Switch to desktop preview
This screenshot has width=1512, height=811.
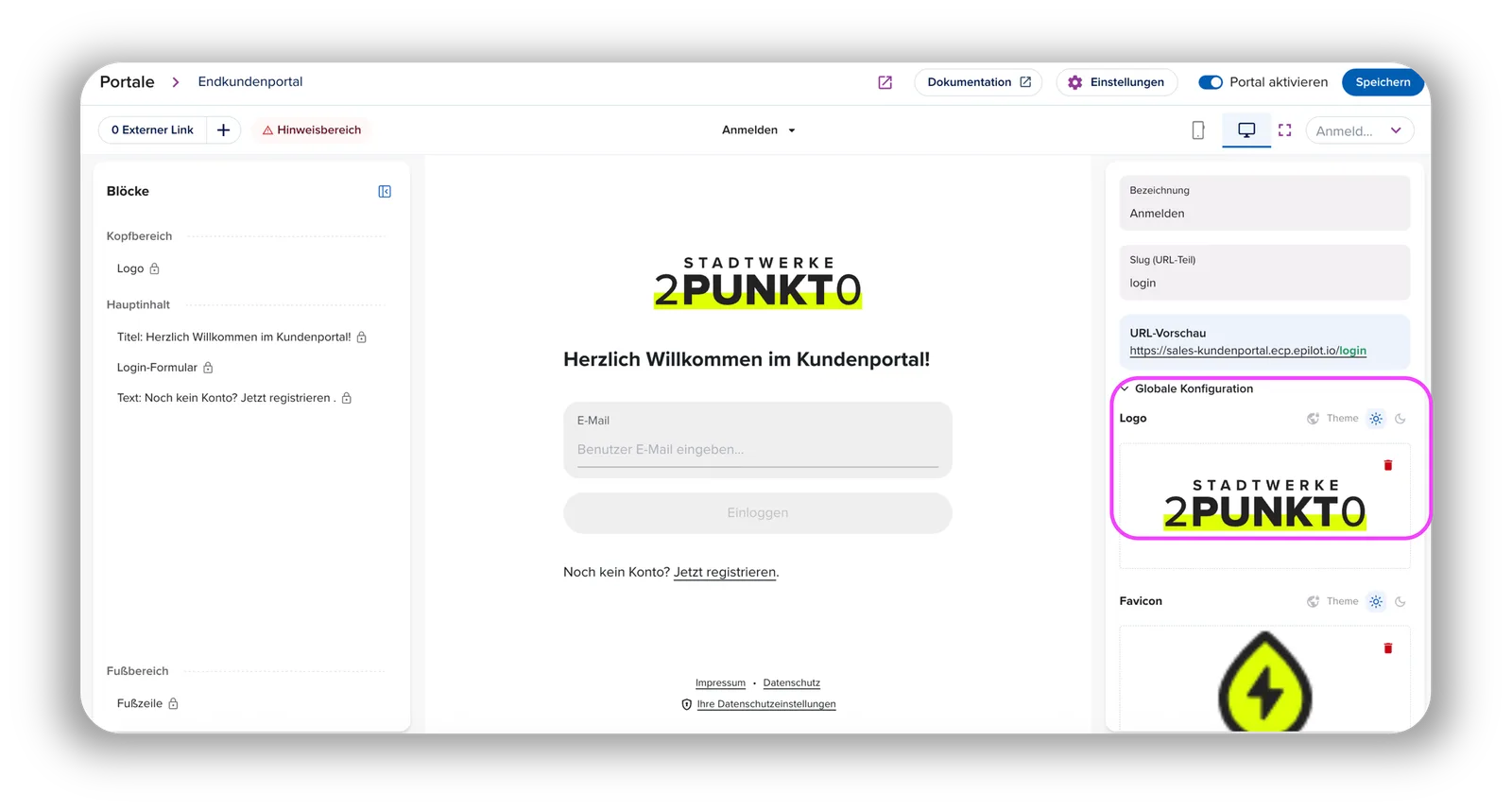(x=1246, y=130)
